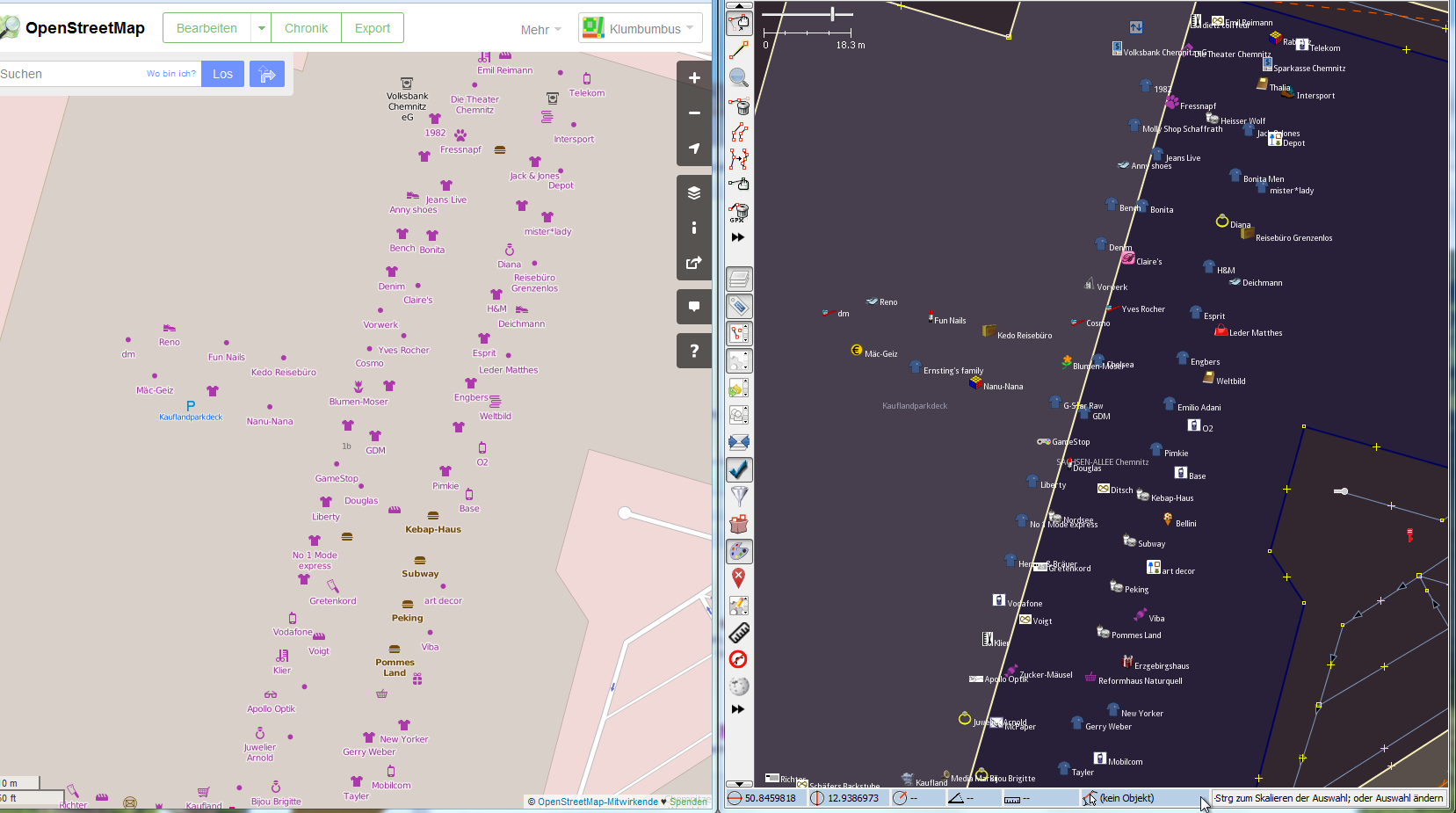Click the directions arrow button
Screen dimensions: 1456x813
267,74
